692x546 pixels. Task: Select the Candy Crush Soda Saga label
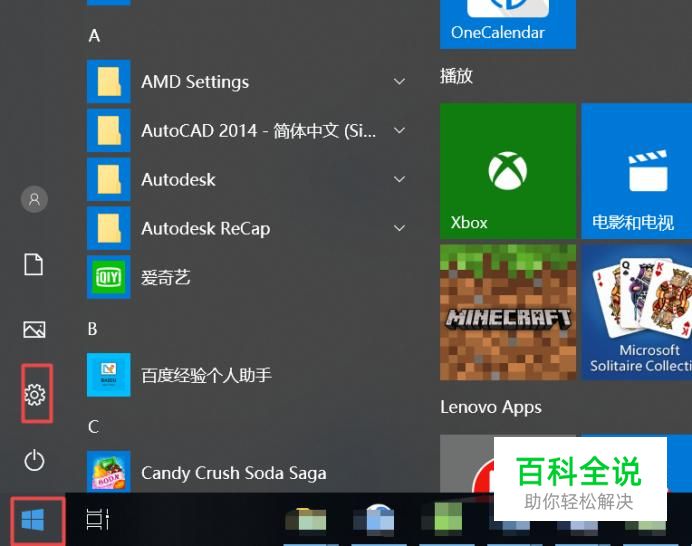234,473
